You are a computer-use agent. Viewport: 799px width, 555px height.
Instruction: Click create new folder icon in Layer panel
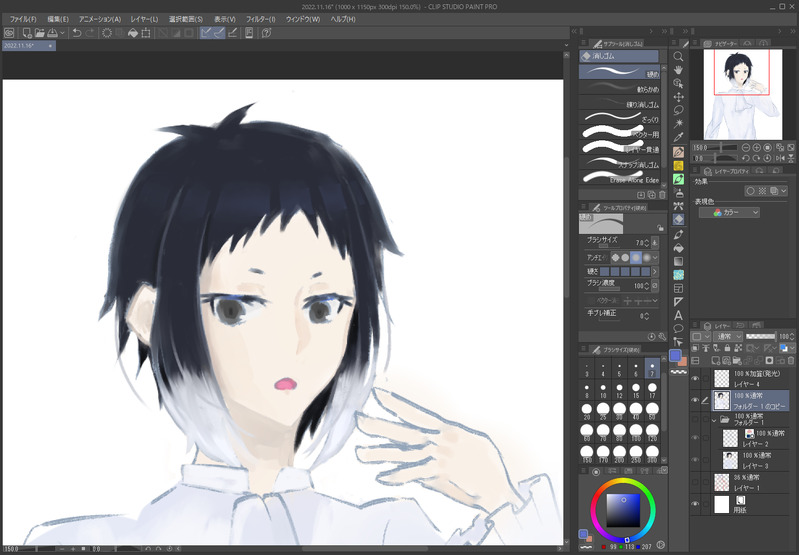(x=737, y=360)
